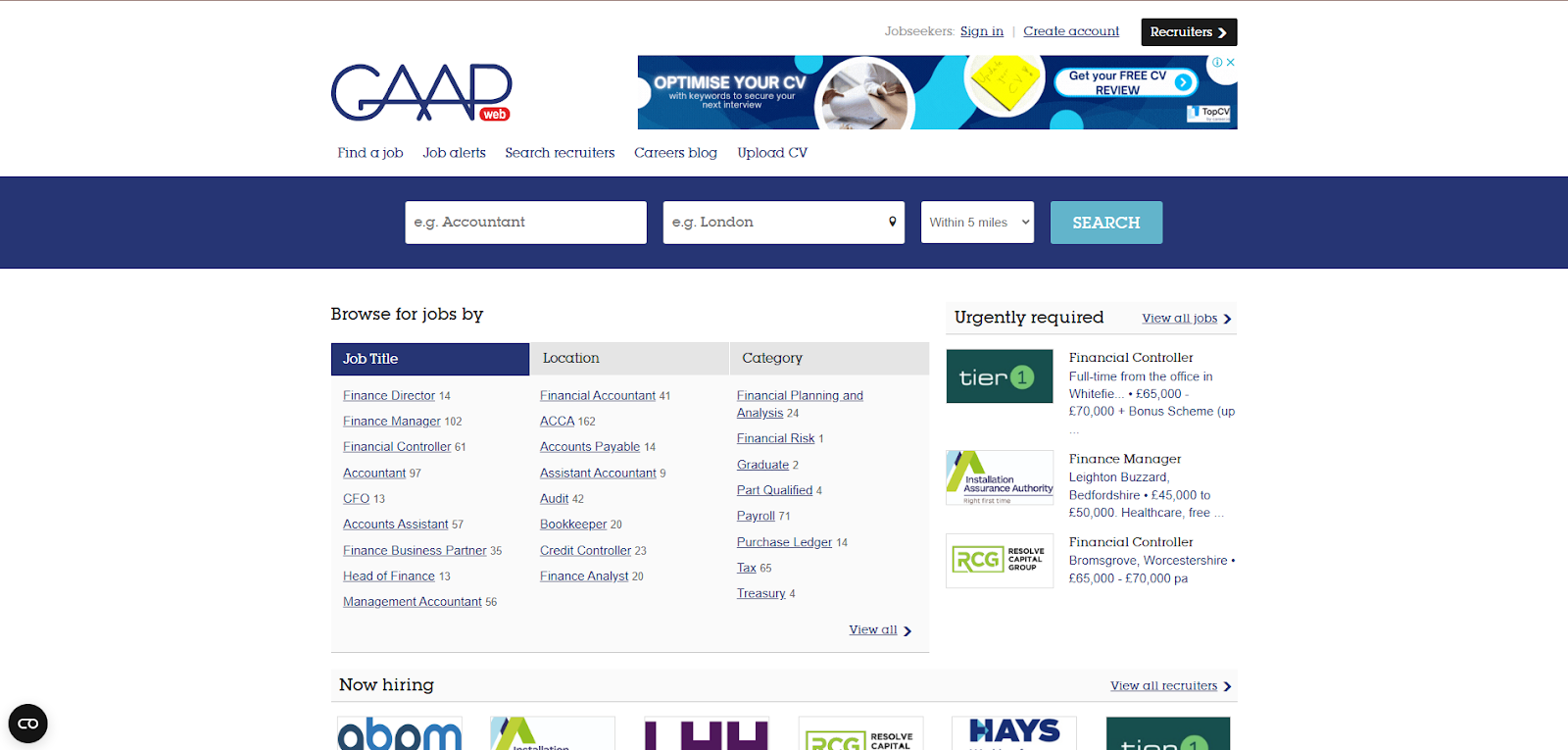
Task: Select the Job Title tab
Action: point(430,359)
